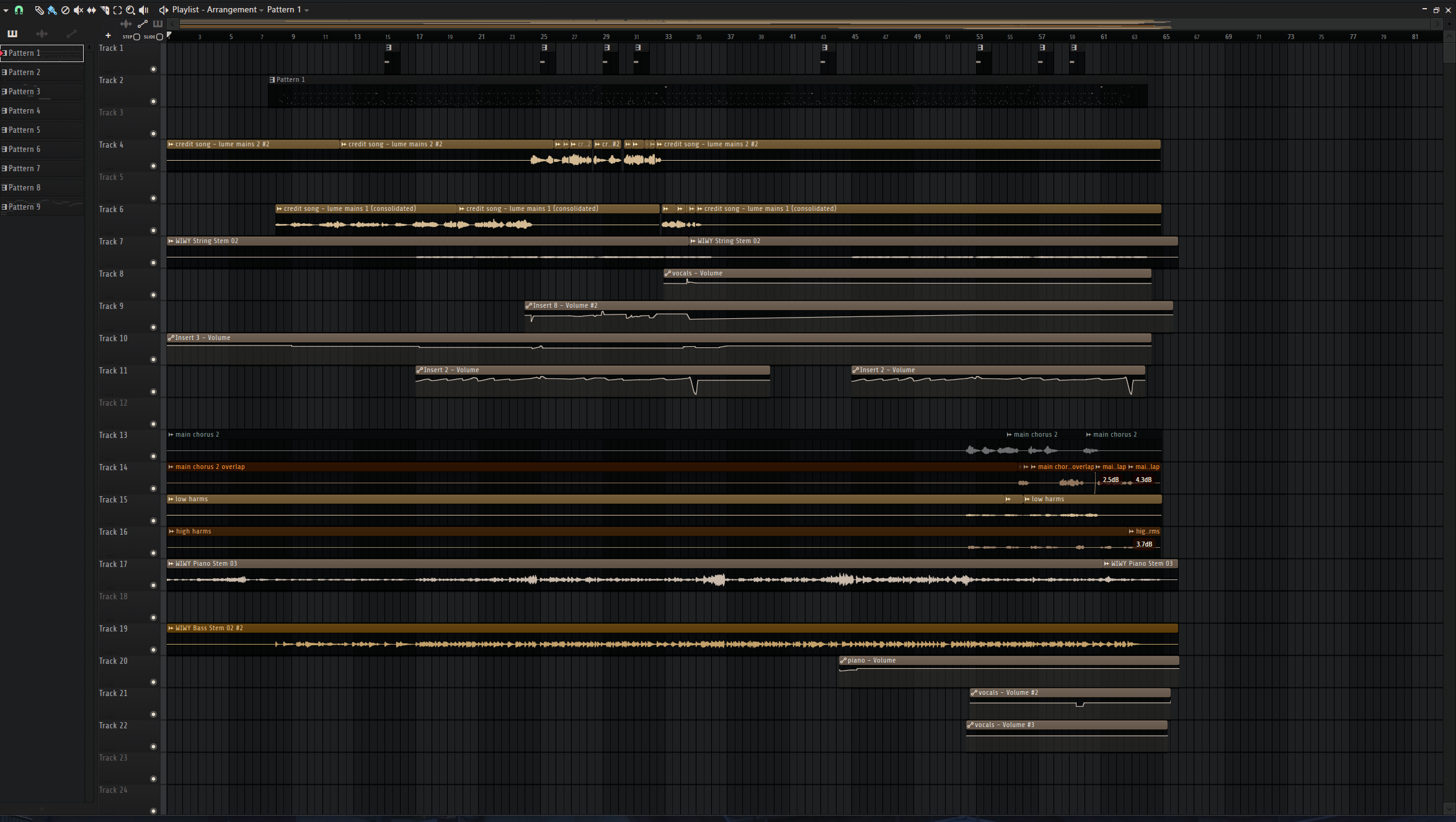Choose the Select tool
The image size is (1456, 822).
click(x=117, y=10)
